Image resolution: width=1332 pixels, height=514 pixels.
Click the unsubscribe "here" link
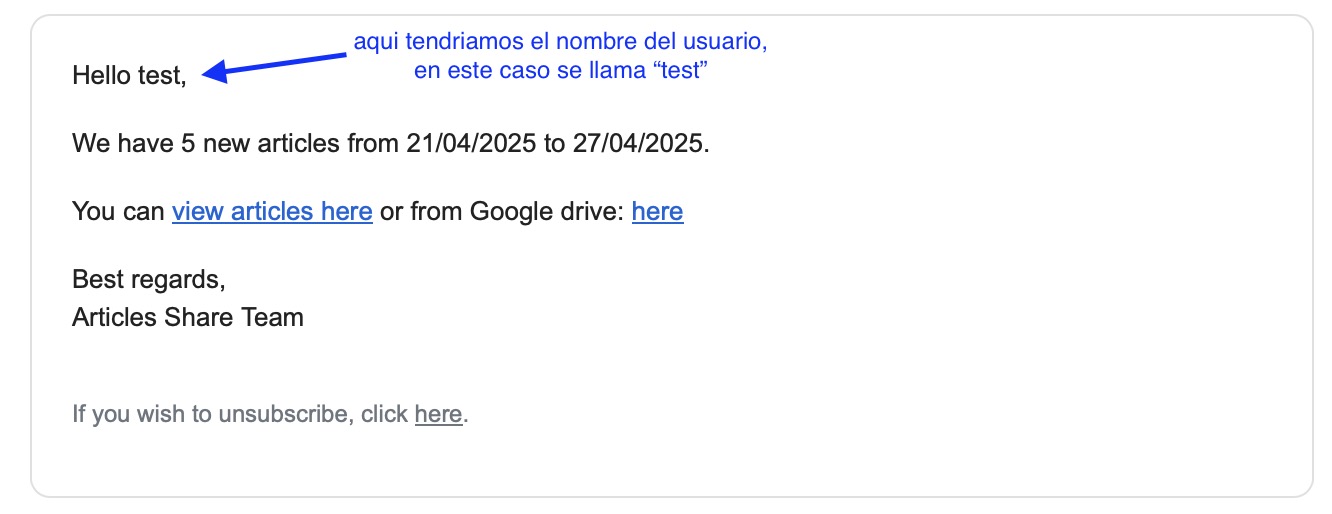(438, 414)
